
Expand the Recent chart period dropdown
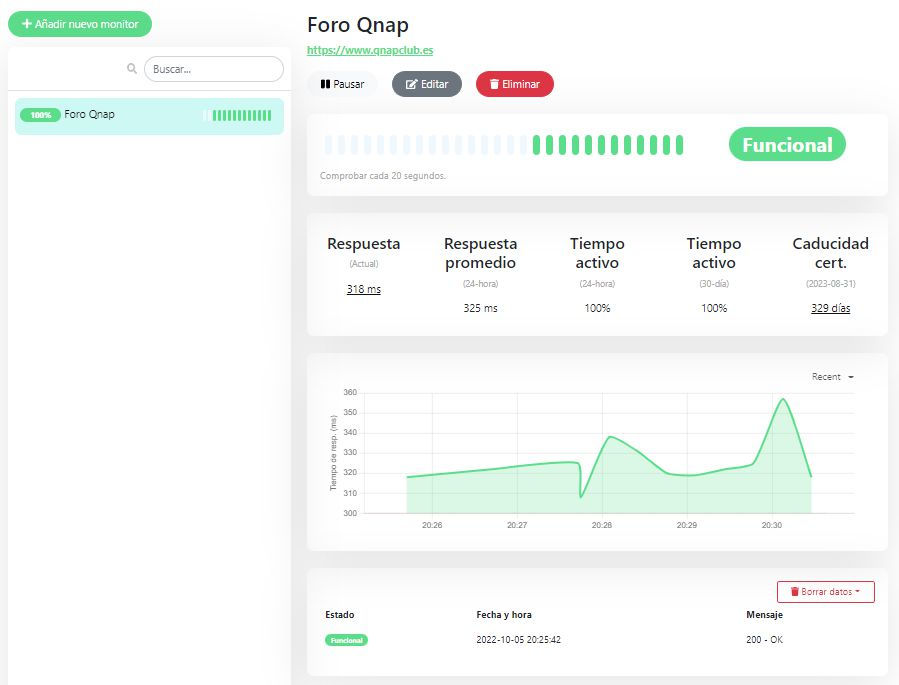(x=832, y=377)
